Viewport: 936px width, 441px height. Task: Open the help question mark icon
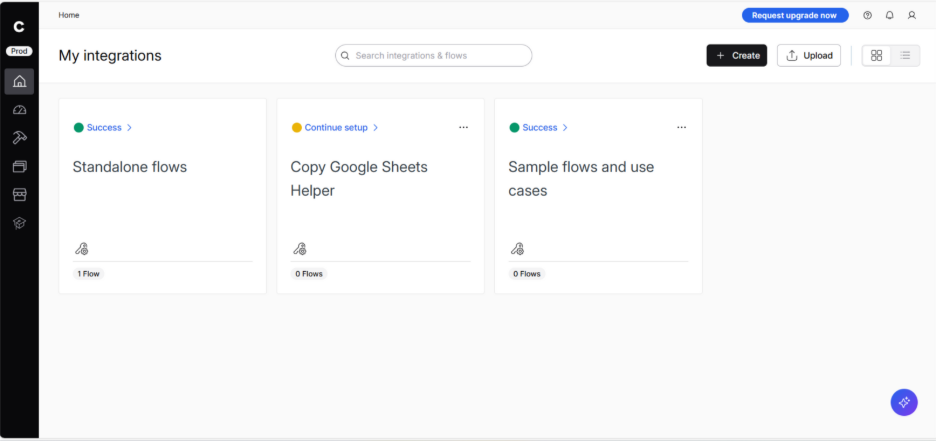click(x=867, y=15)
